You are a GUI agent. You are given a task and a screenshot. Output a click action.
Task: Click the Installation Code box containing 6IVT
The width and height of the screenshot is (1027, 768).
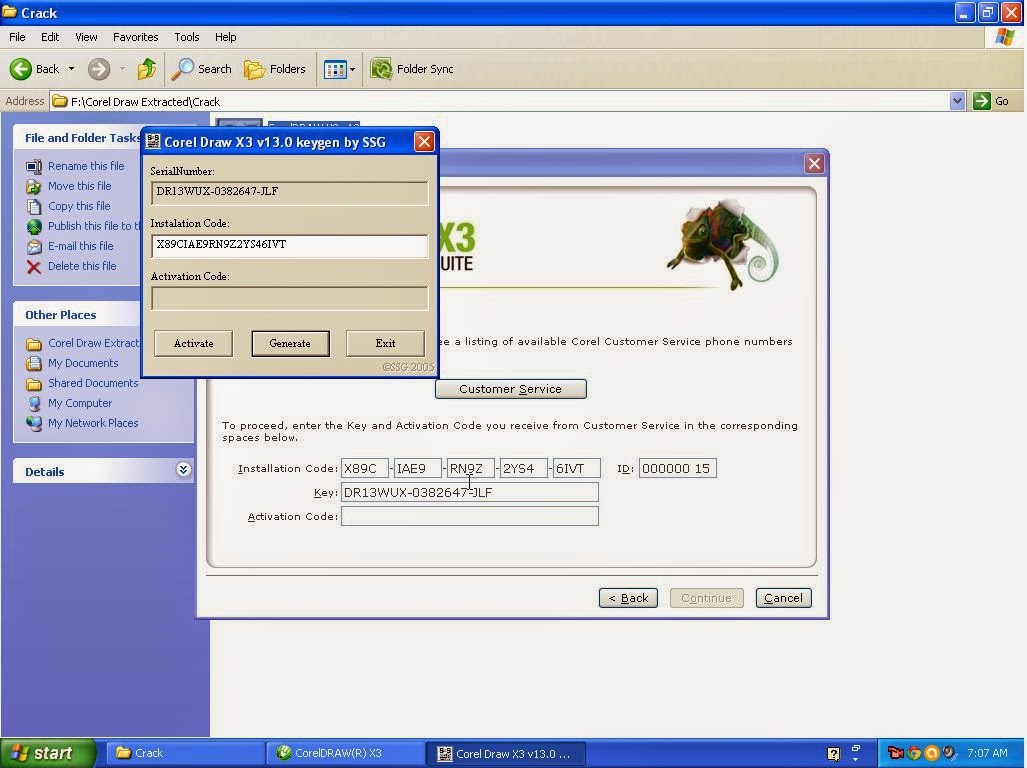click(x=577, y=469)
